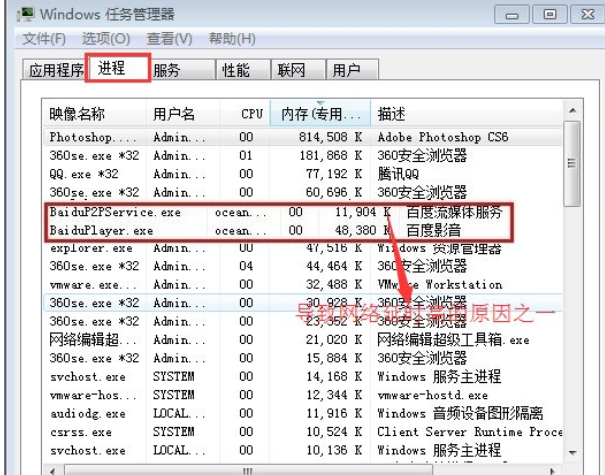Switch to the 联网 tab

click(298, 70)
